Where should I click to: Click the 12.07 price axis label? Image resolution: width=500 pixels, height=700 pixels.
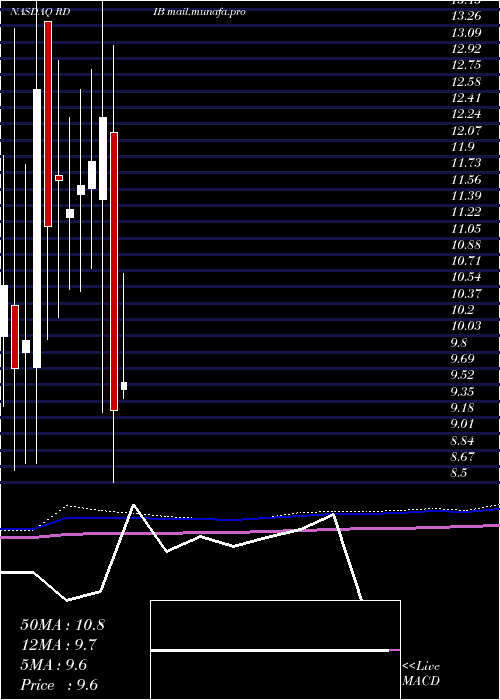click(x=466, y=130)
